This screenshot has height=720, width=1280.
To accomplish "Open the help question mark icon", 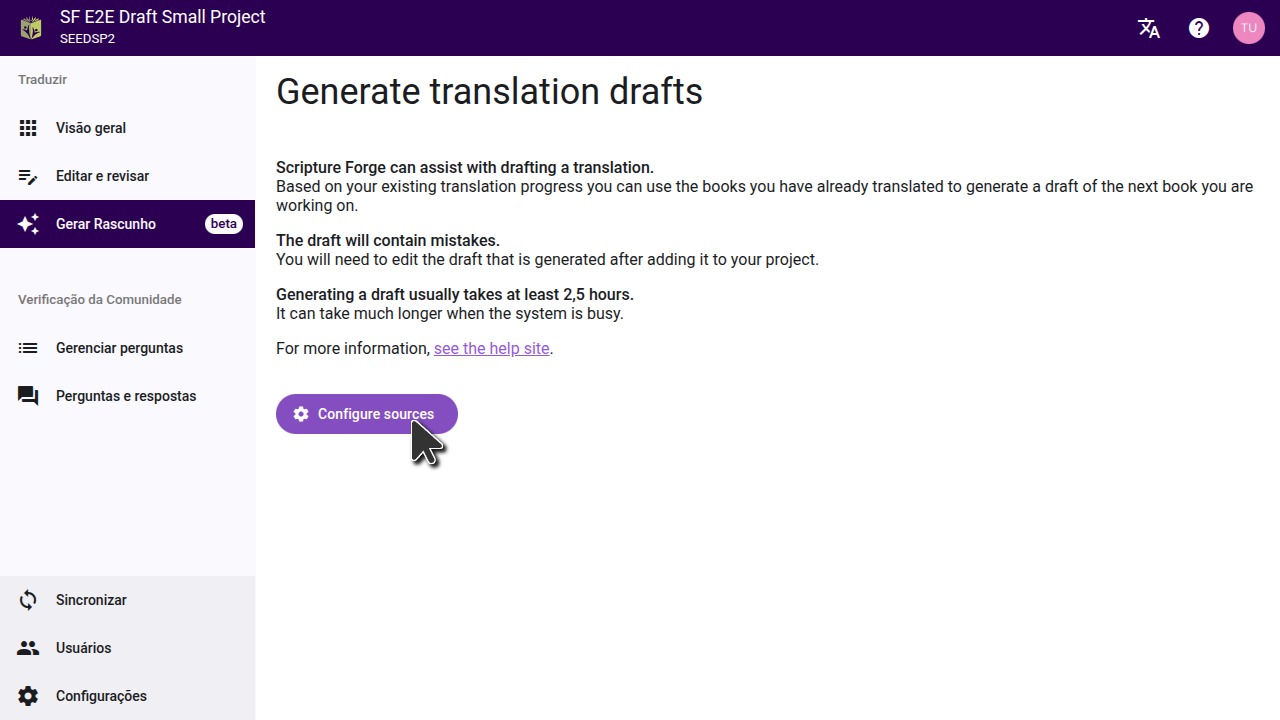I will tap(1199, 28).
